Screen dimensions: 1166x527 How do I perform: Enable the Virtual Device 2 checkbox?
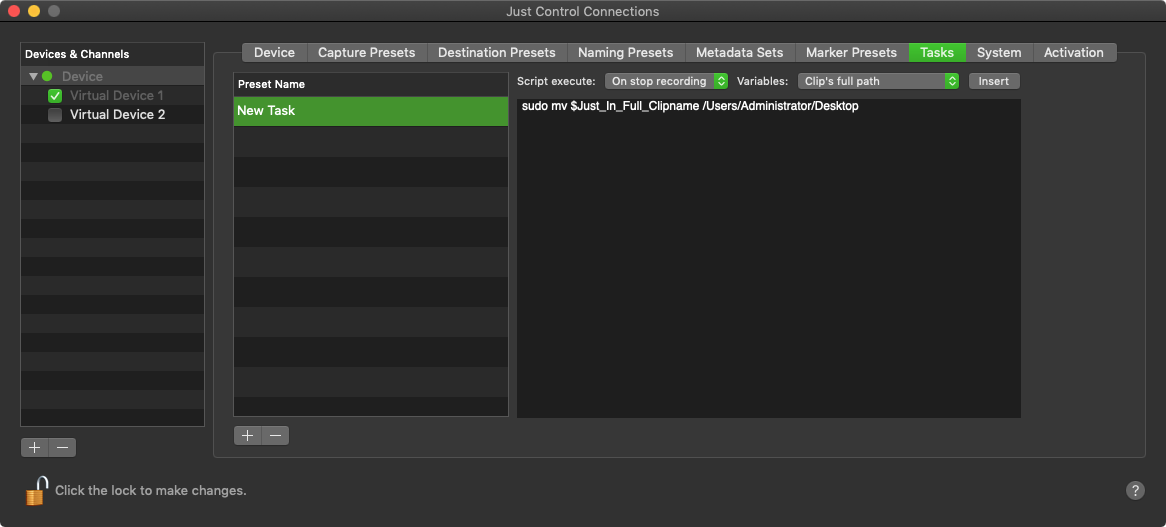click(x=54, y=114)
